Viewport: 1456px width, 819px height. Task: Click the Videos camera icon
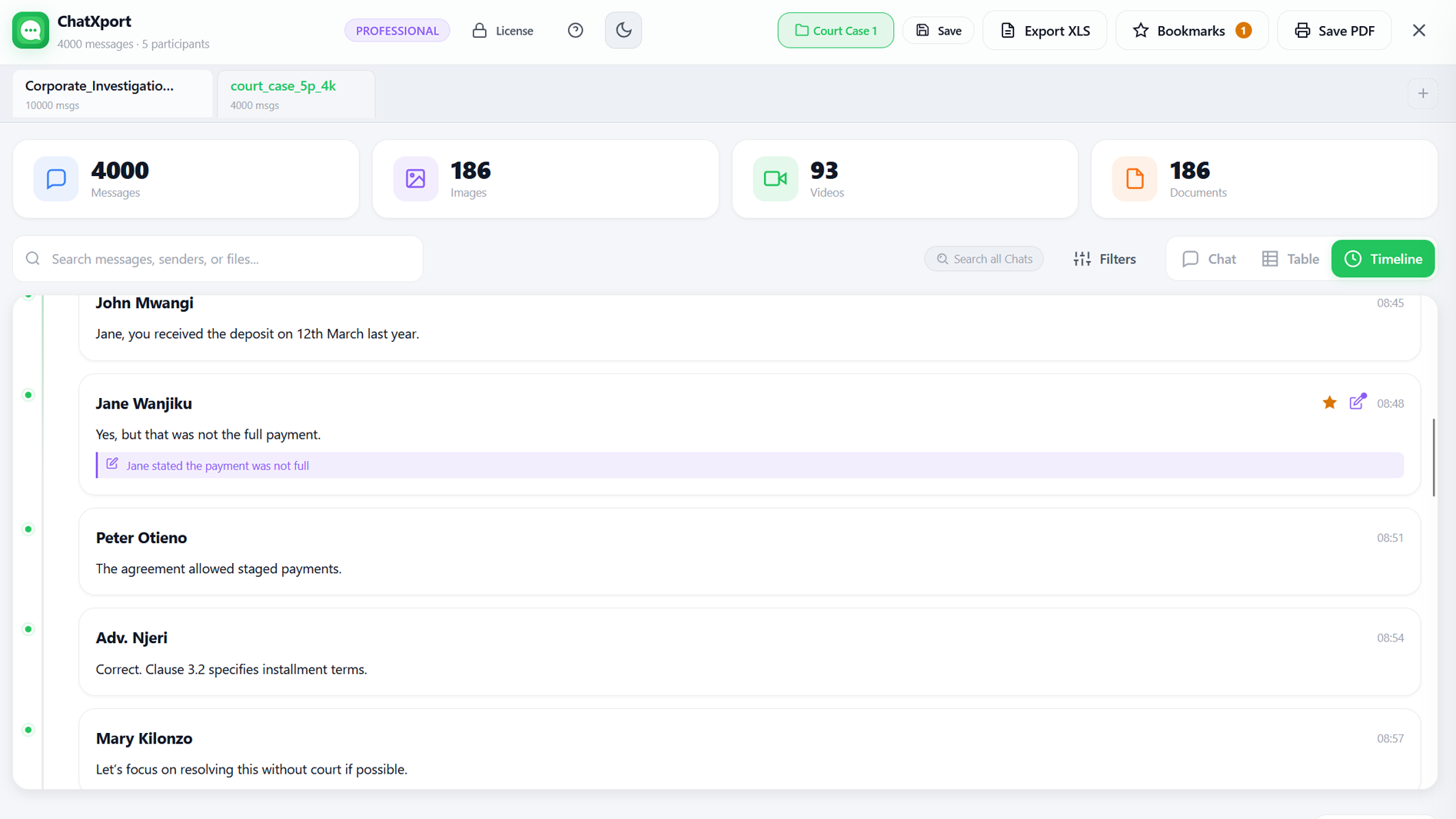pos(775,178)
